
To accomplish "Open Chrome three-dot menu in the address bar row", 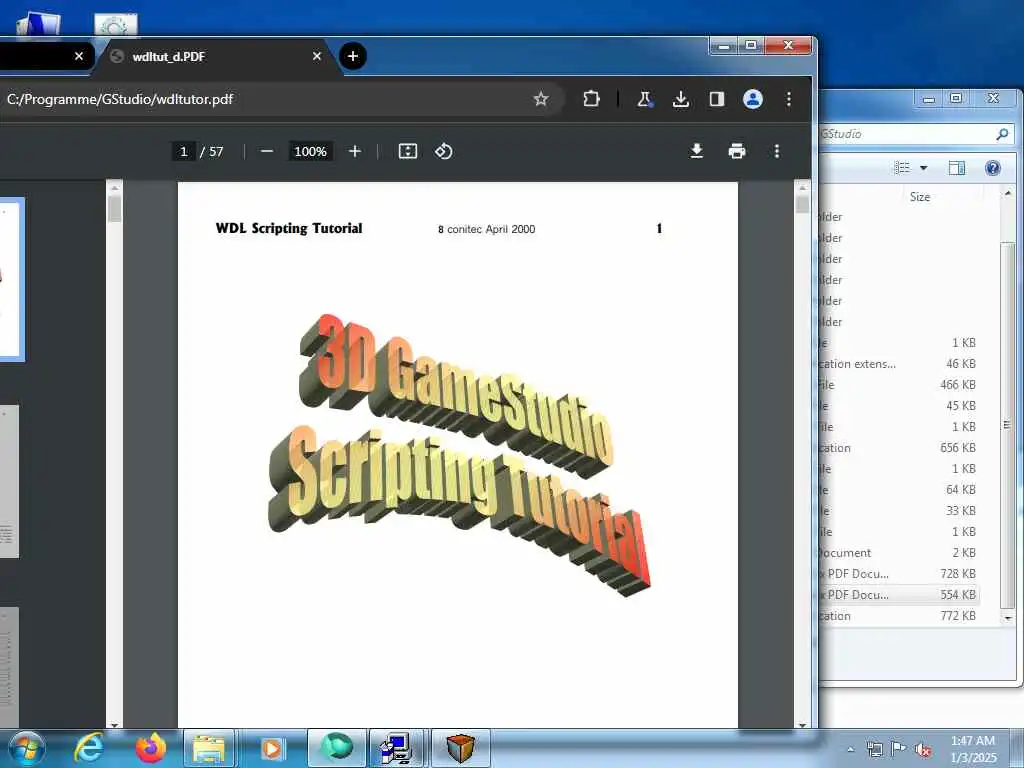I will tap(789, 99).
